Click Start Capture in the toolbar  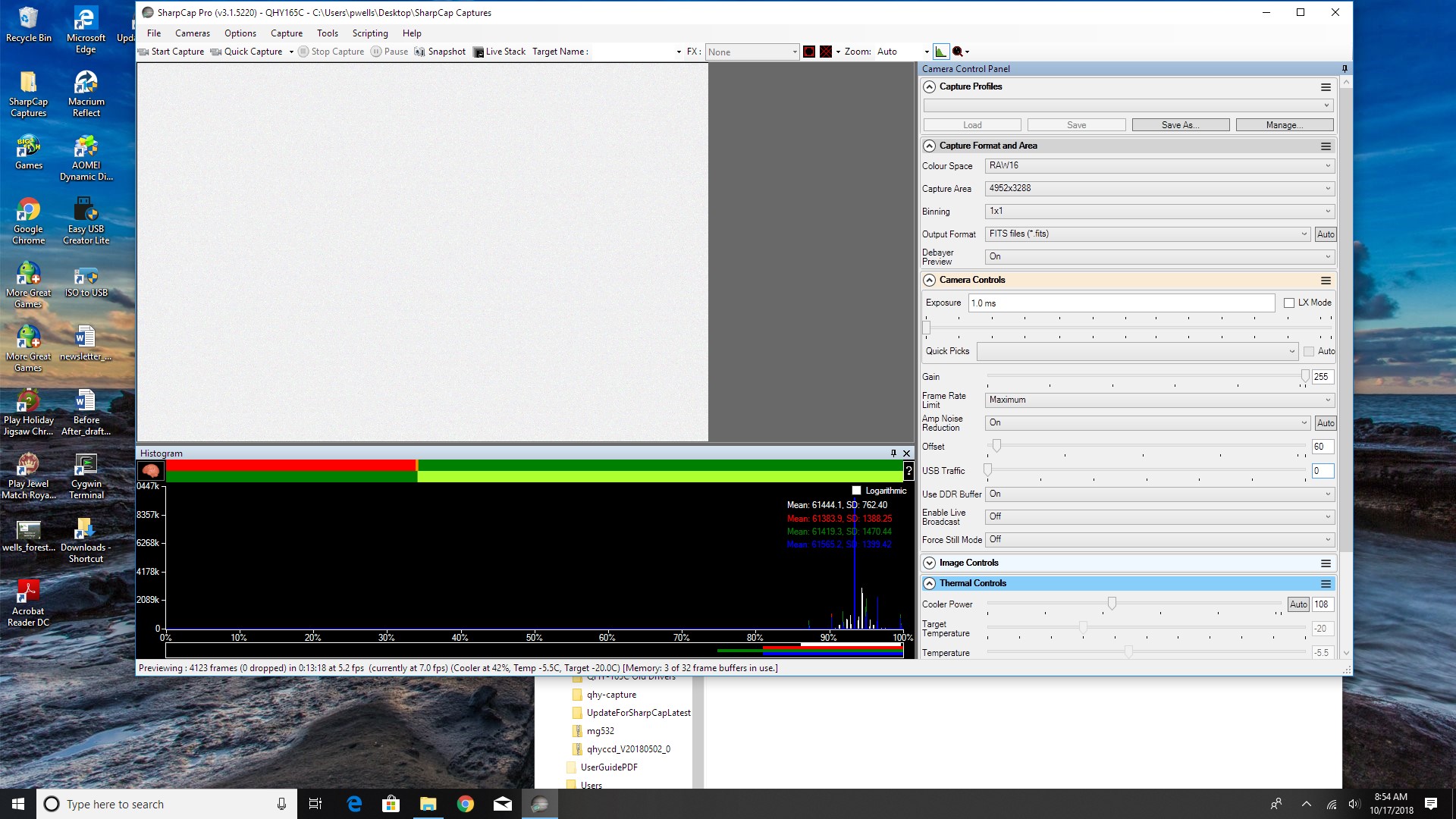click(x=171, y=52)
